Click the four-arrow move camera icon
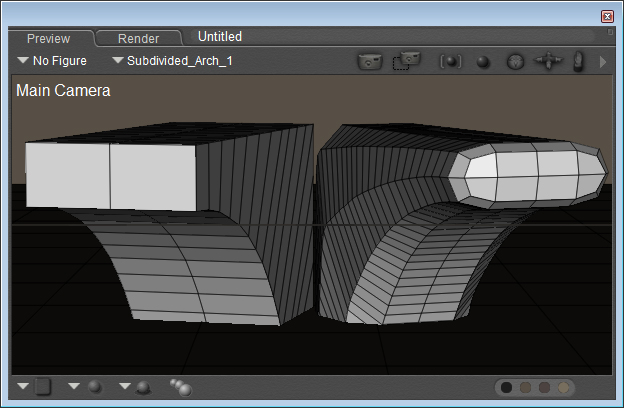This screenshot has width=624, height=408. 548,61
